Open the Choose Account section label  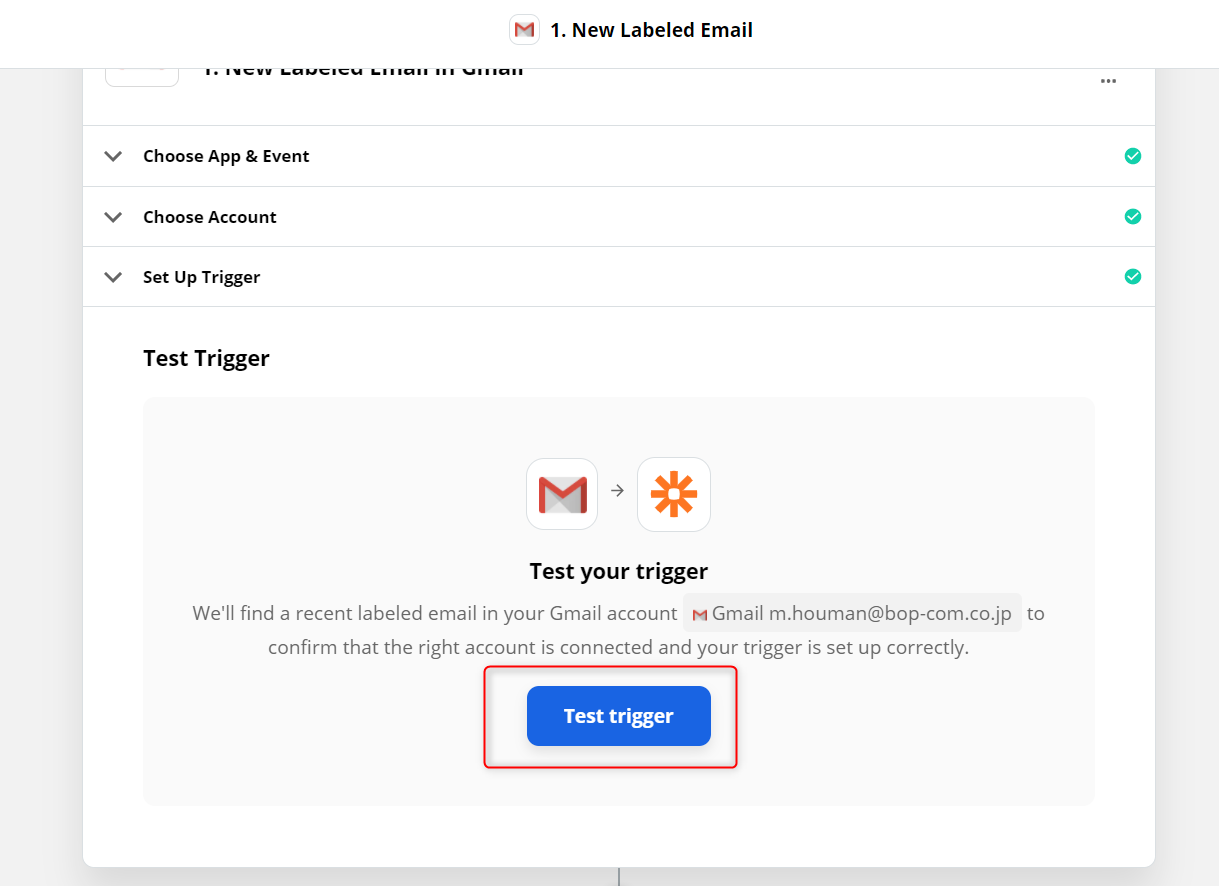tap(210, 217)
